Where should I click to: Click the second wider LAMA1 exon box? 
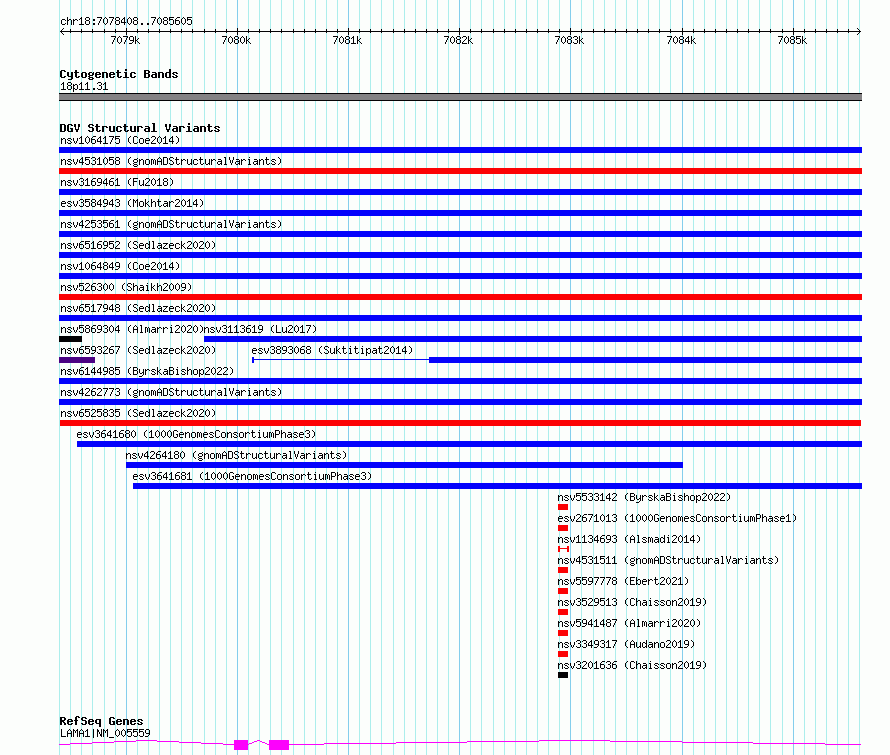pos(279,745)
